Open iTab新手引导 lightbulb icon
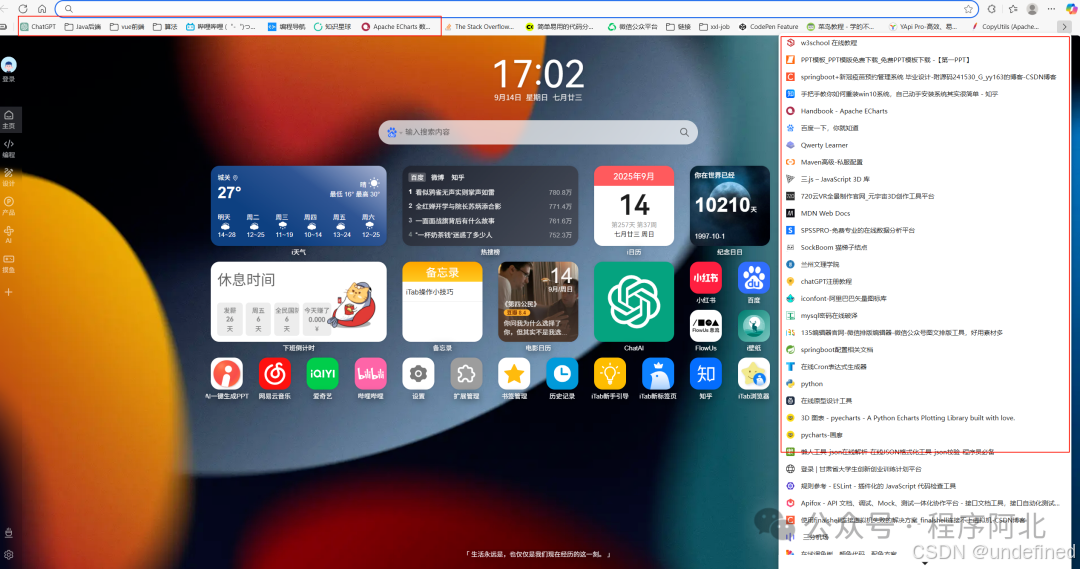Image resolution: width=1080 pixels, height=569 pixels. pos(610,374)
